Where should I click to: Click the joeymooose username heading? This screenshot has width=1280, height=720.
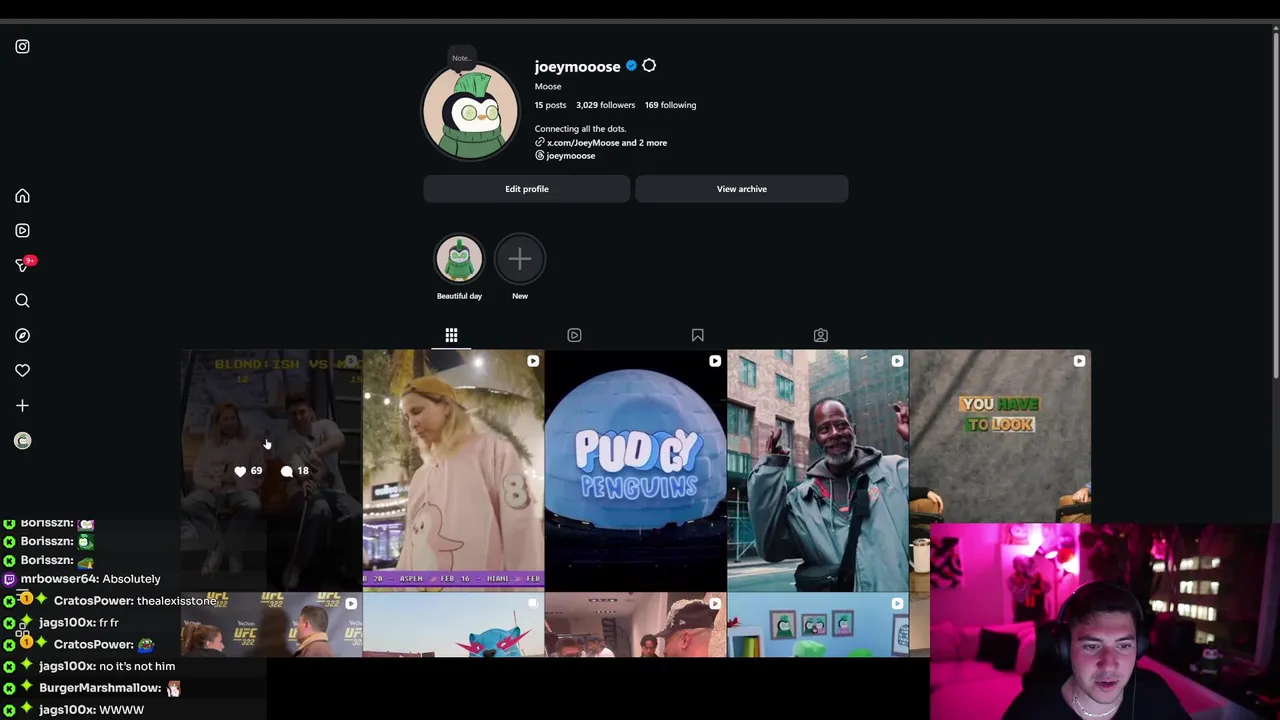[577, 67]
